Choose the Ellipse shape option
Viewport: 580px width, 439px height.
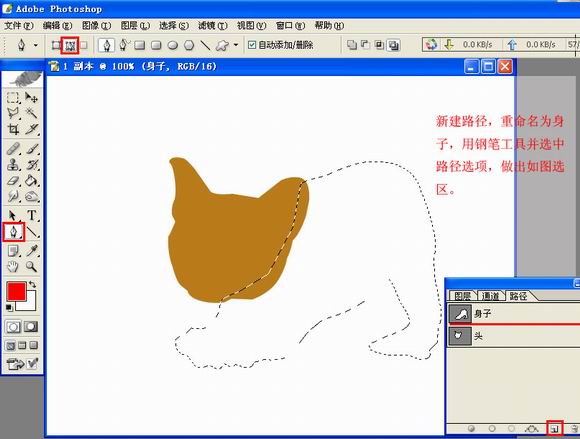pos(173,45)
